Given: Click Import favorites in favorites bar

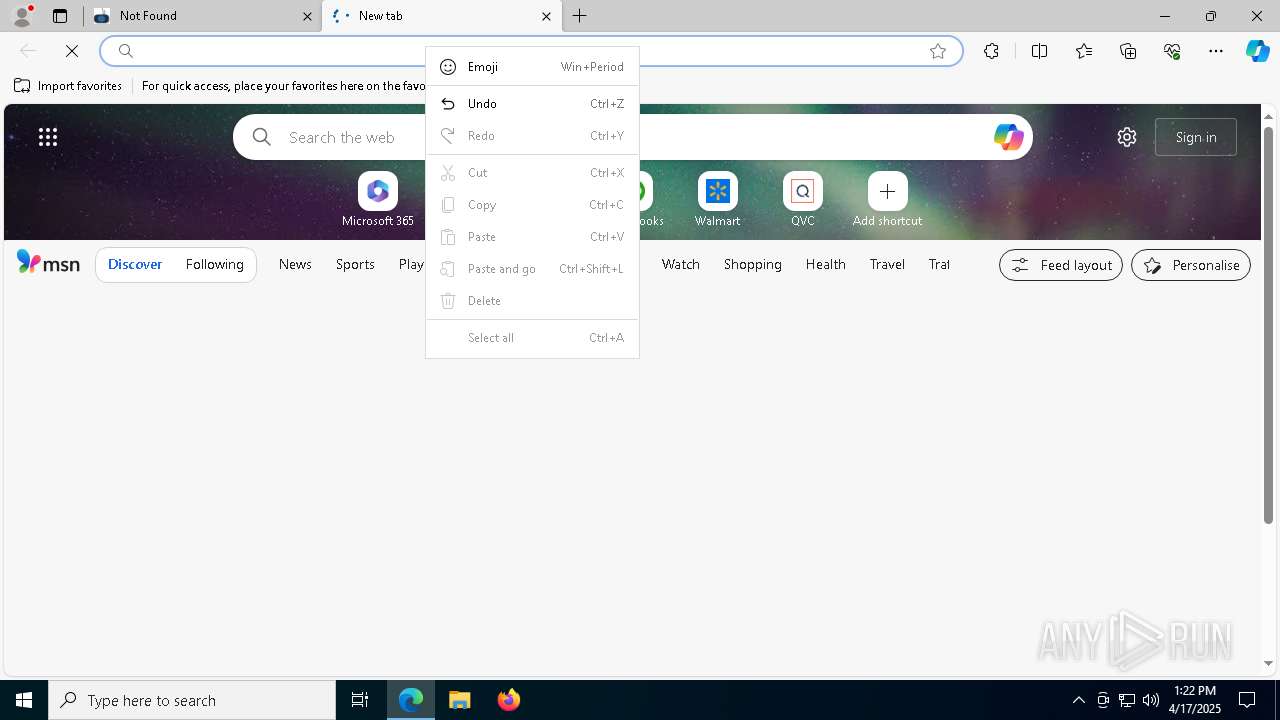Looking at the screenshot, I should (x=68, y=86).
